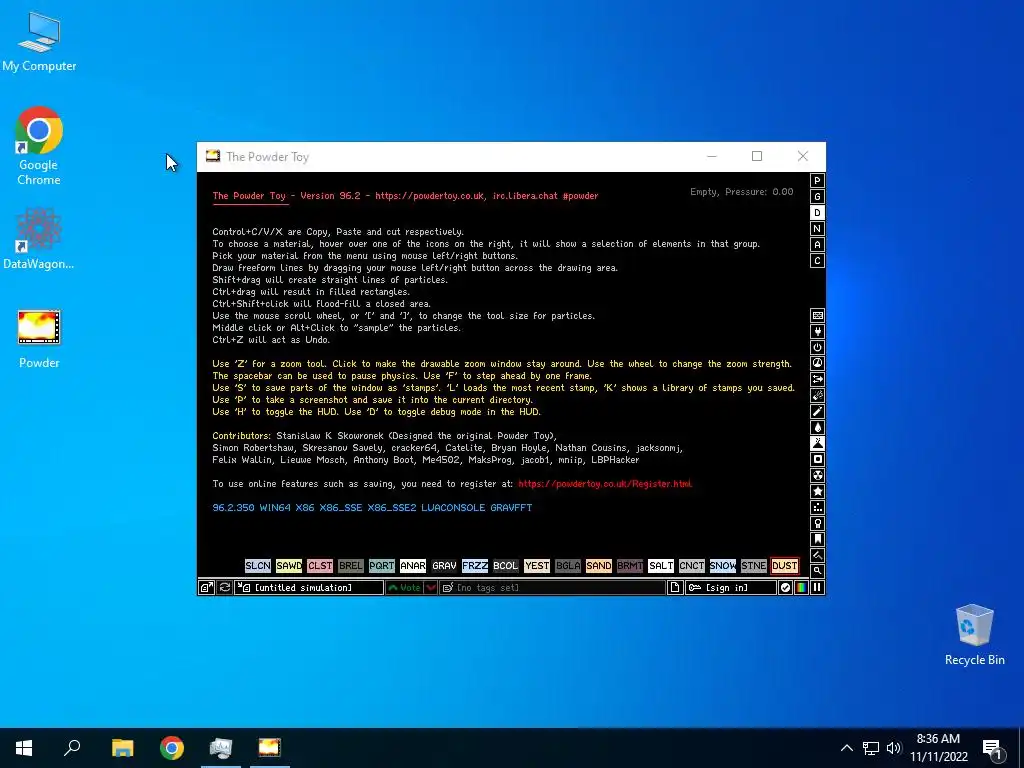Image resolution: width=1024 pixels, height=768 pixels.
Task: Open the Solids square icon section
Action: 817,459
